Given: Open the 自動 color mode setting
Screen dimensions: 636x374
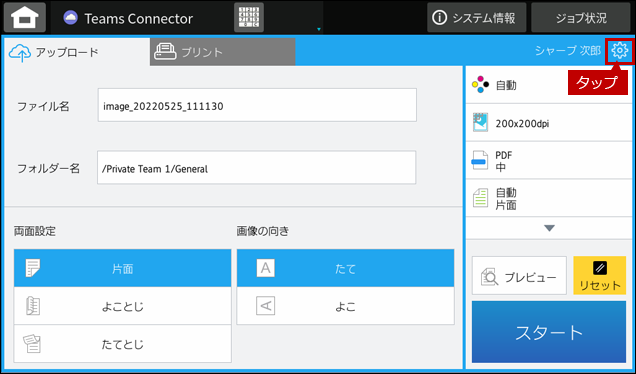Looking at the screenshot, I should (x=549, y=85).
